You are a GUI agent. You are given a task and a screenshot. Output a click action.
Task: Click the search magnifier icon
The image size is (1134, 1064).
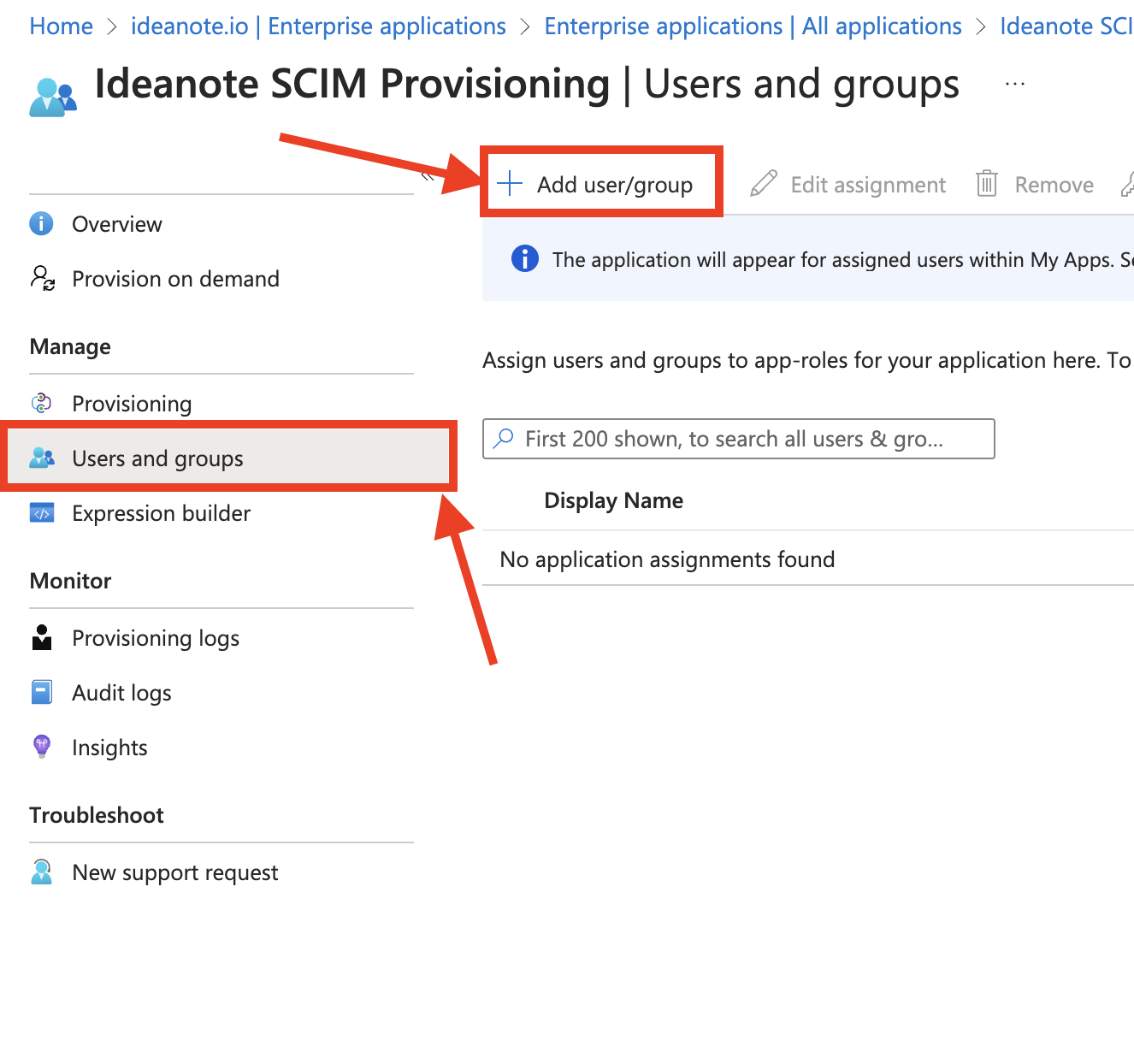505,439
